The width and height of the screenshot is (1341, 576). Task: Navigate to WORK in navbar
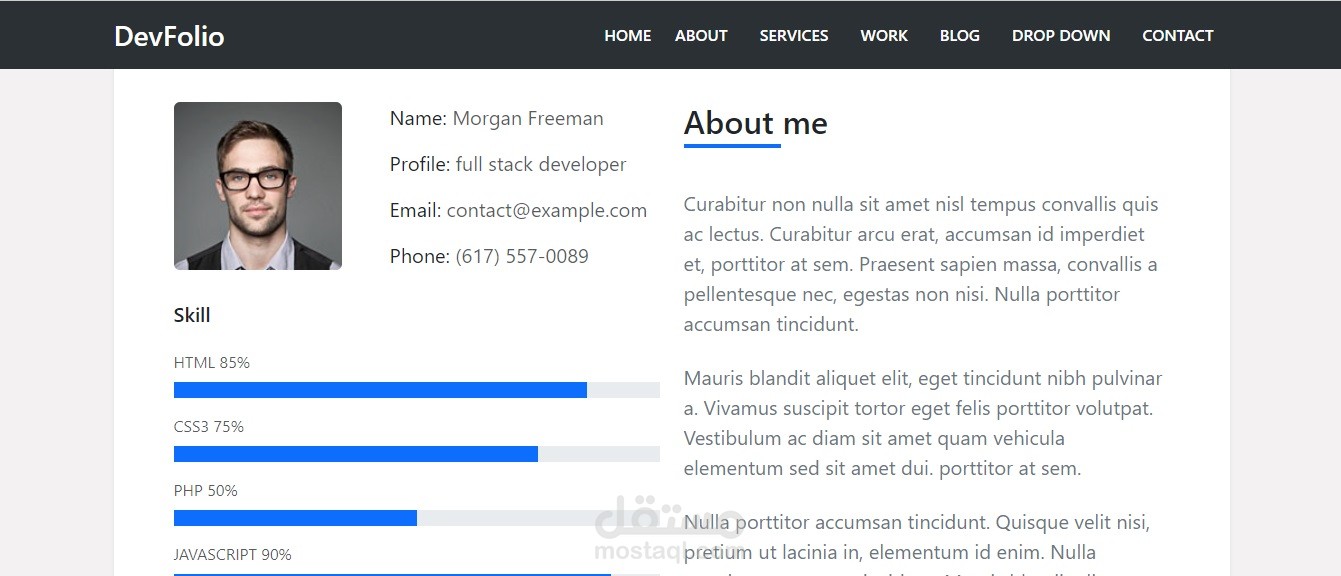point(884,35)
